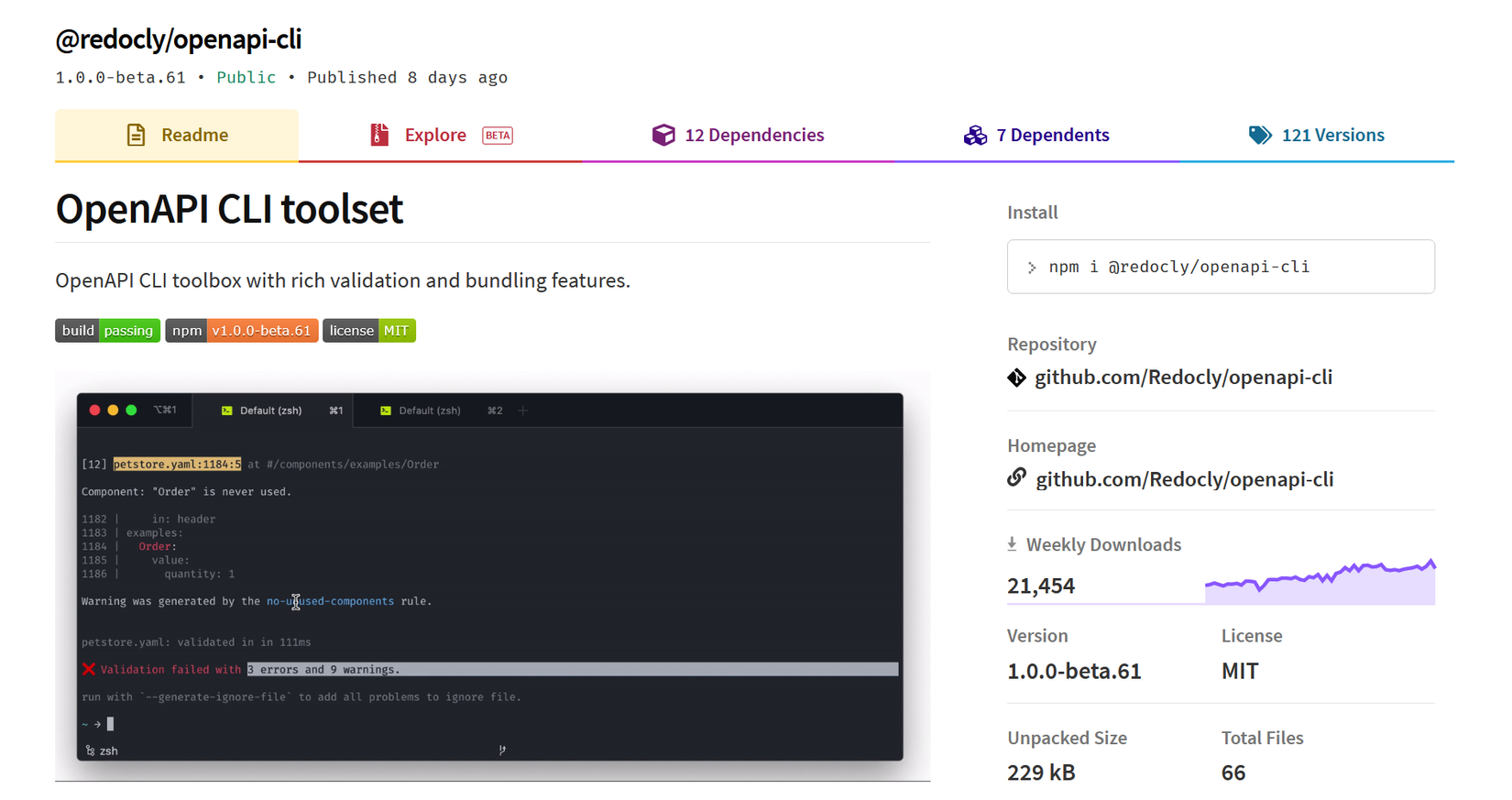This screenshot has width=1512, height=800.
Task: Open the Readme tab
Action: point(177,135)
